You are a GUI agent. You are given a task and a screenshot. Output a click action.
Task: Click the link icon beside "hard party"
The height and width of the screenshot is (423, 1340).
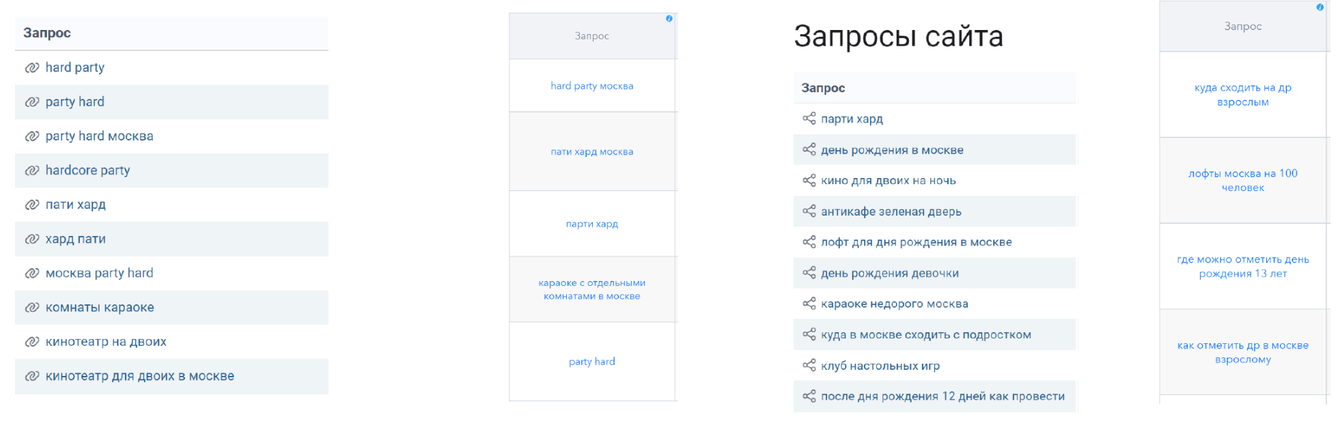(x=32, y=68)
